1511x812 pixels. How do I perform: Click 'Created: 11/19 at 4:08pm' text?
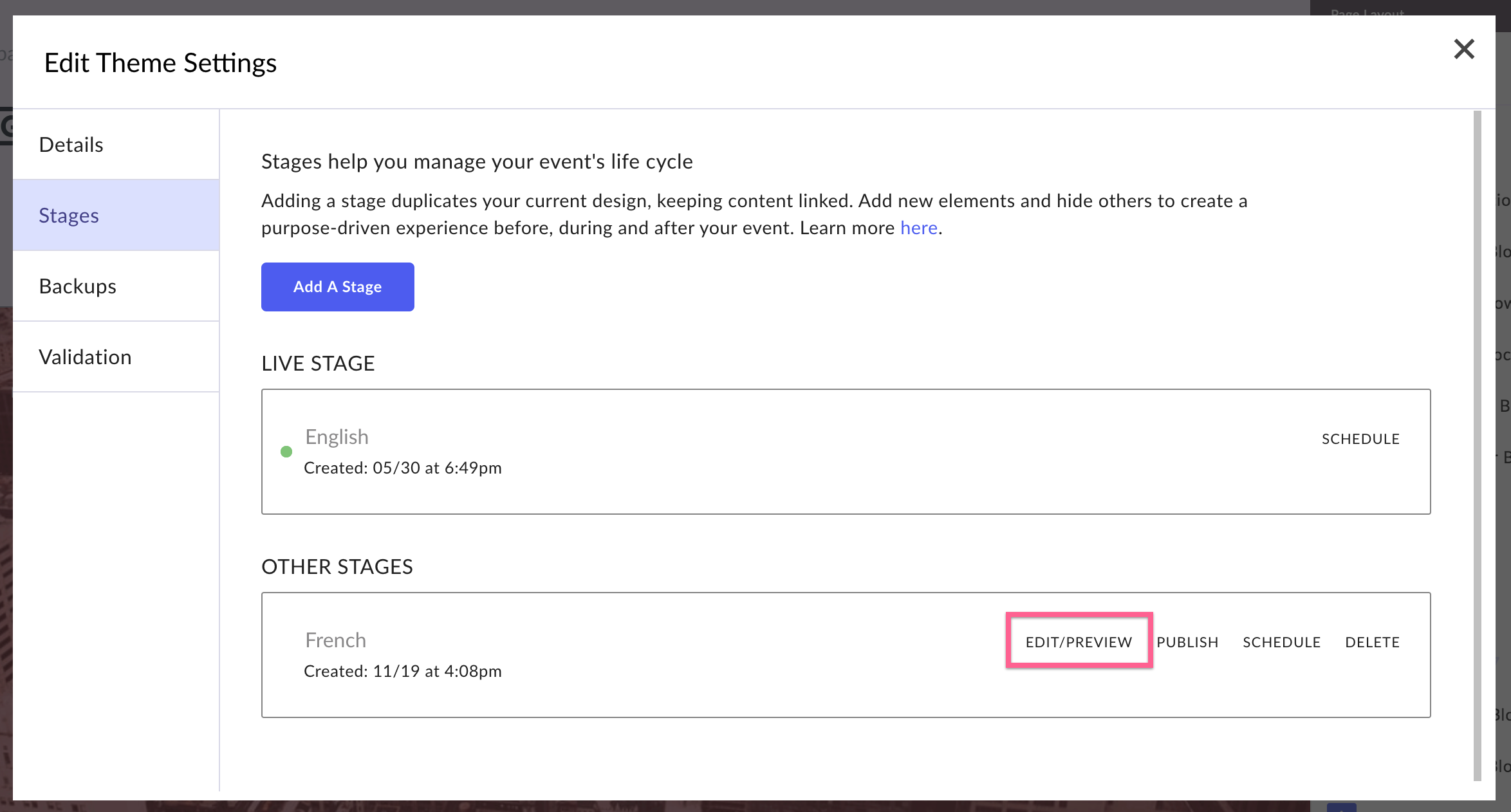402,671
